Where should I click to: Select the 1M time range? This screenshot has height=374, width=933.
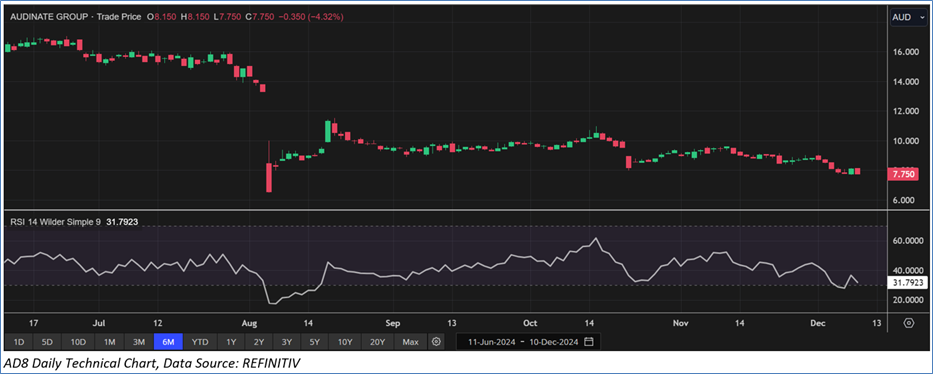[x=109, y=342]
